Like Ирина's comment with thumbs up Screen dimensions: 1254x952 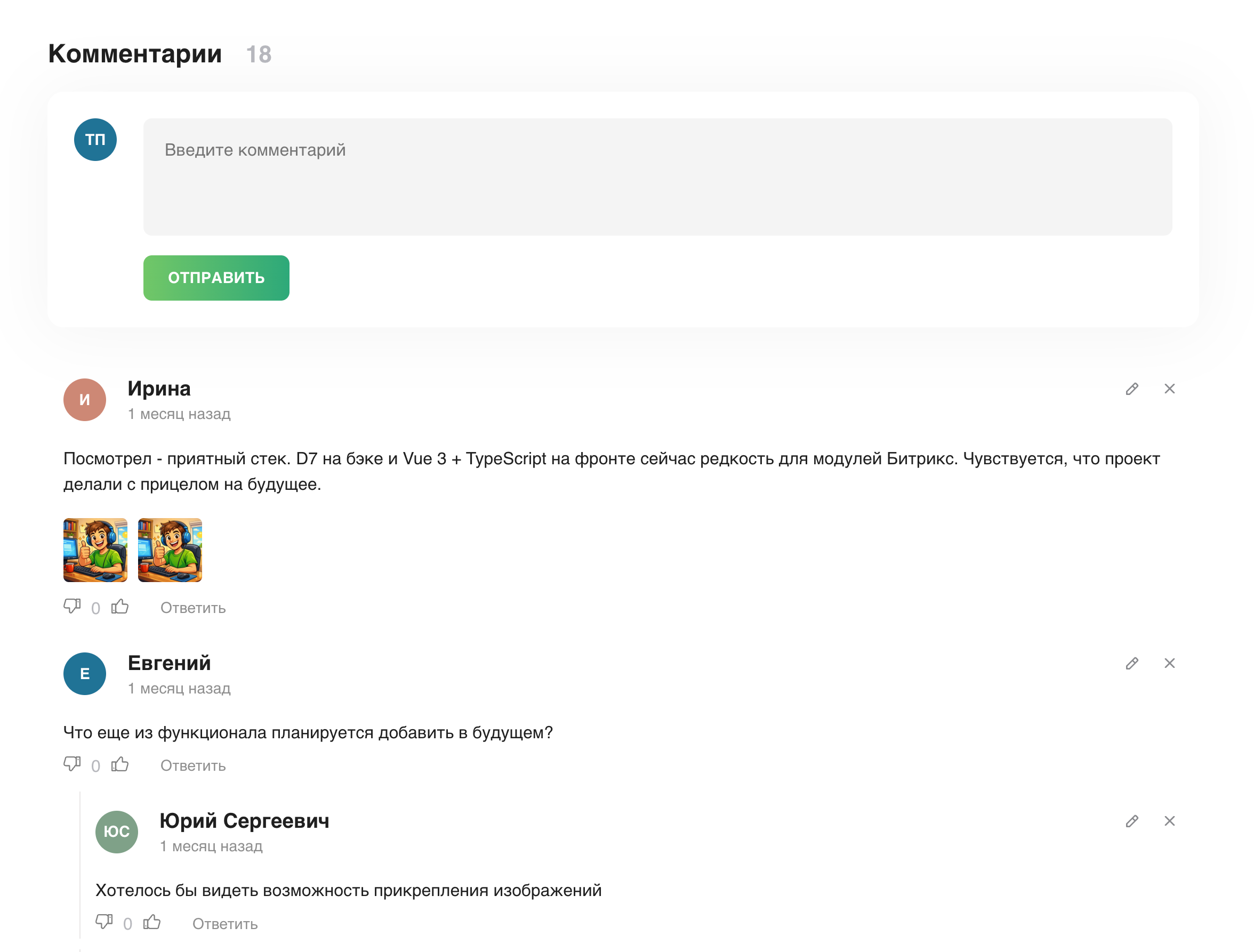(x=120, y=607)
